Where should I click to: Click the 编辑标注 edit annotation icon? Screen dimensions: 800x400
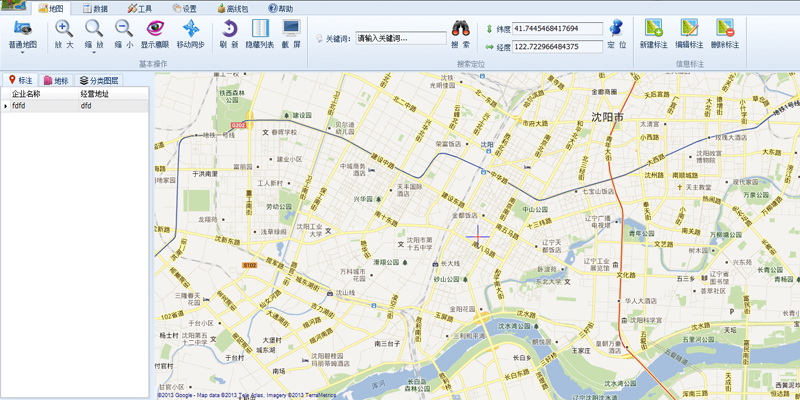click(690, 29)
